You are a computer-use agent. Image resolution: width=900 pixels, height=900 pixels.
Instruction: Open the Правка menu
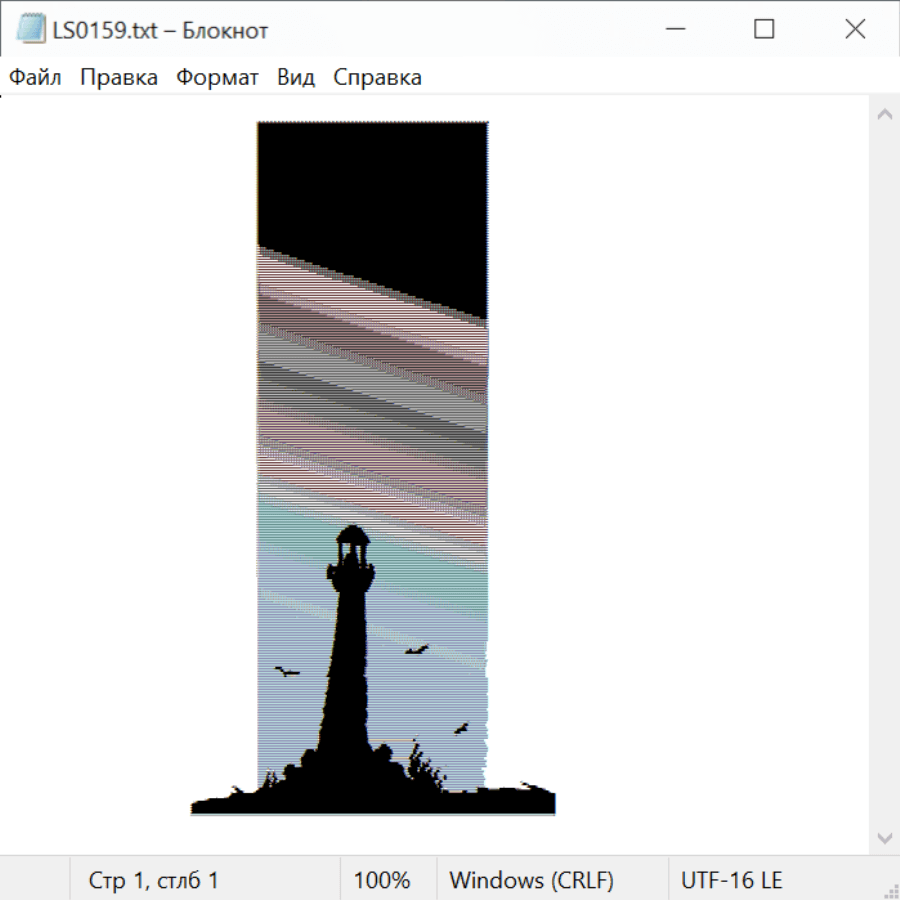click(x=118, y=78)
